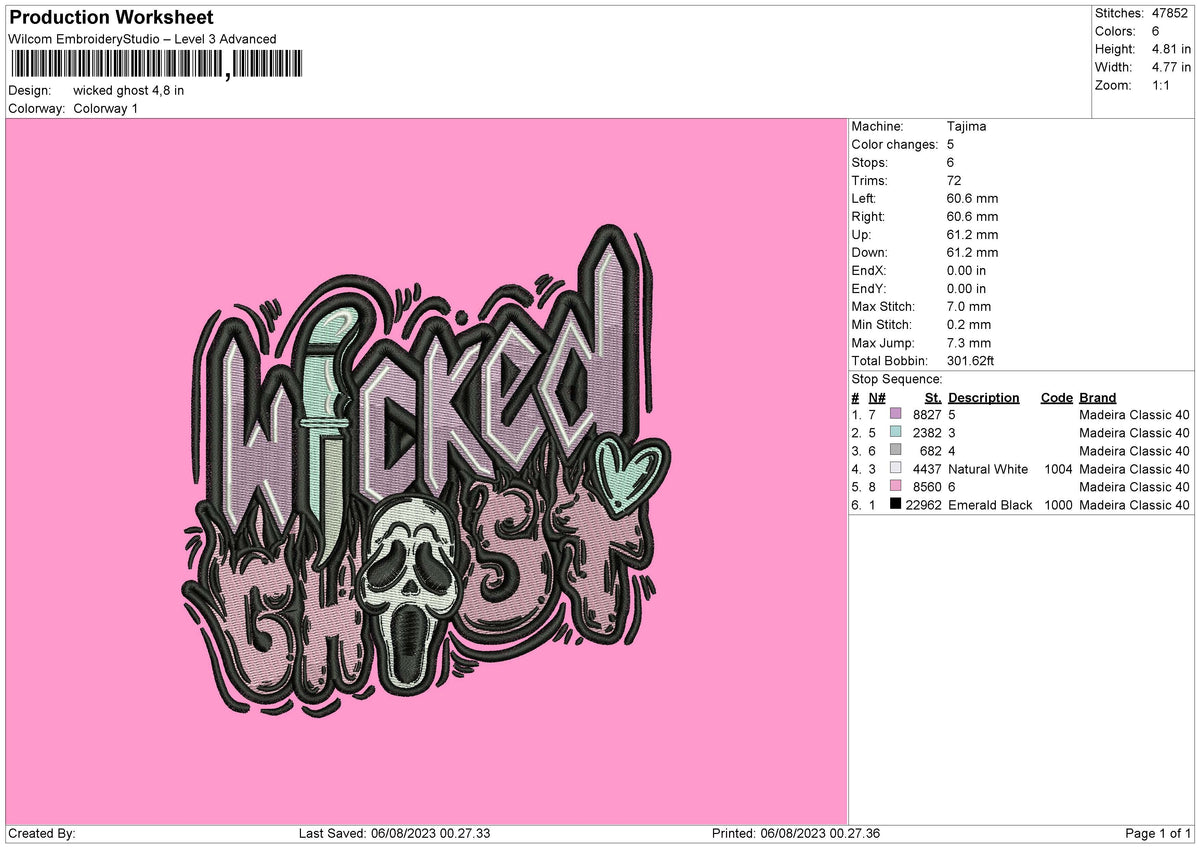Image resolution: width=1200 pixels, height=848 pixels.
Task: Click the purple swatch for thread 8827
Action: point(895,415)
